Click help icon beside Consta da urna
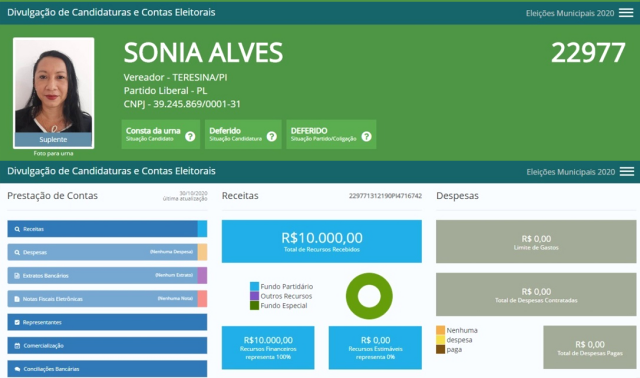The width and height of the screenshot is (640, 378). [190, 136]
